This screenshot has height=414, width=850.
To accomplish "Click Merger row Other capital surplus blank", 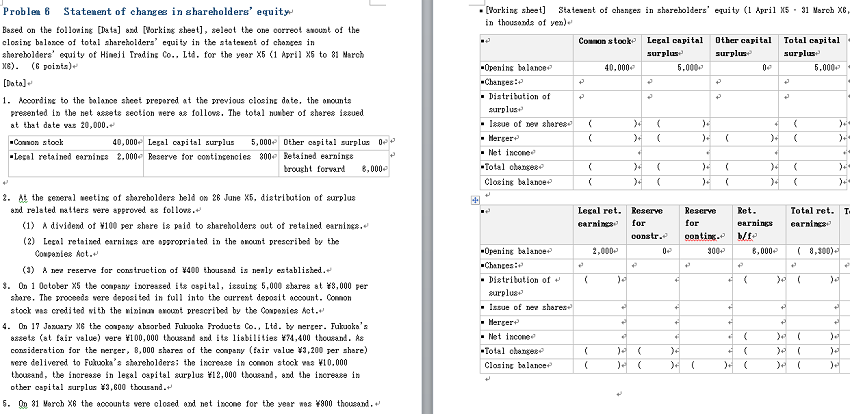I will pyautogui.click(x=744, y=139).
